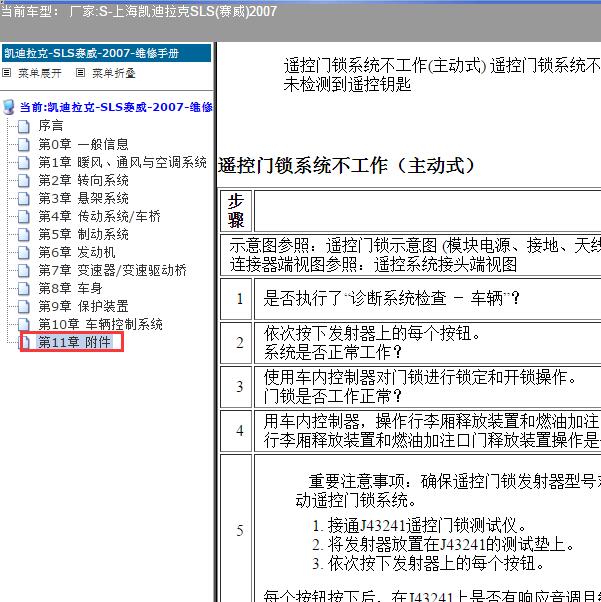Select the root node 当前:凯迪拉克-SLS赛威-2007-维修
This screenshot has width=601, height=602.
point(116,107)
